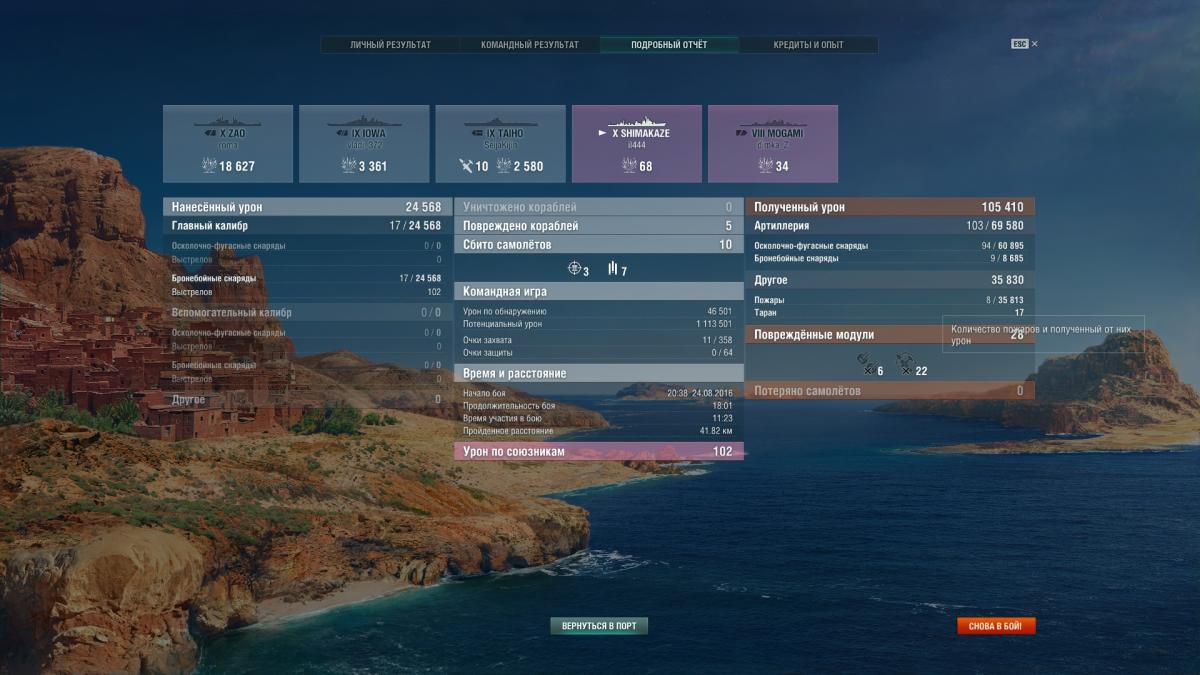Click the damage icon beside 2 580
Viewport: 1200px width, 675px height.
click(504, 166)
